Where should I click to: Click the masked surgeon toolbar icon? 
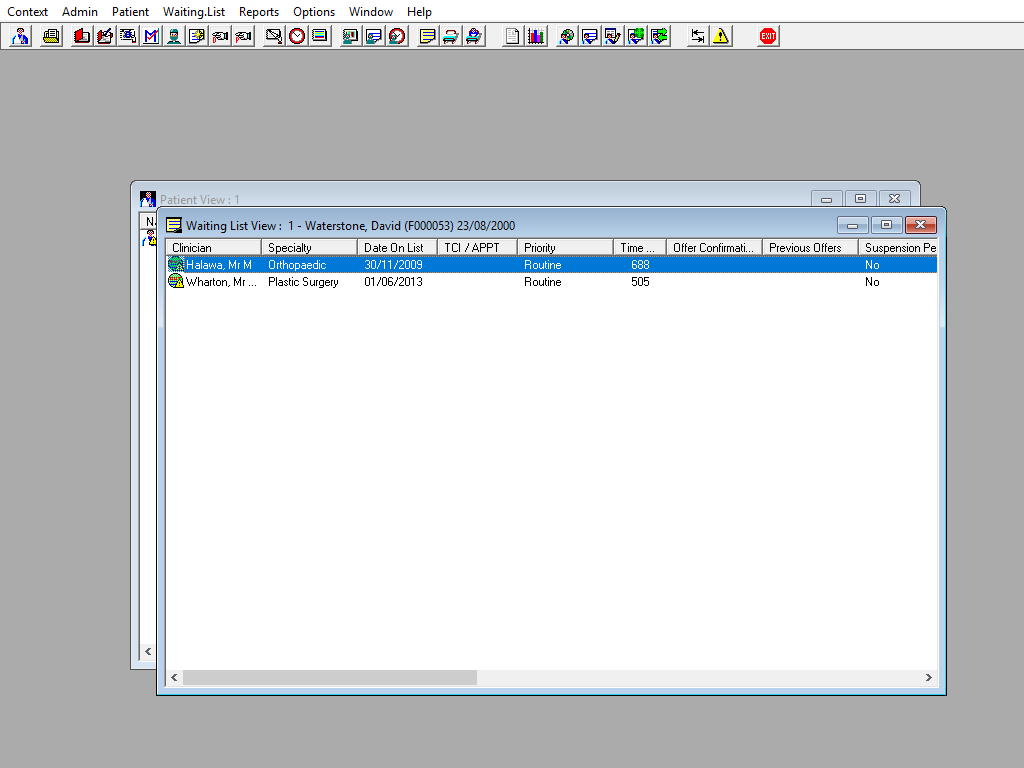point(174,36)
